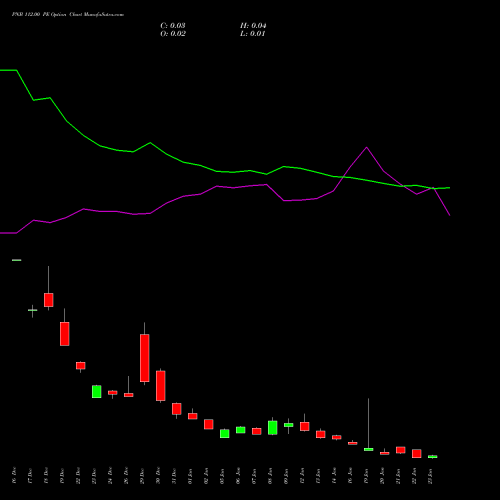
Task: Click the close value C: 0.03
Action: (x=173, y=26)
